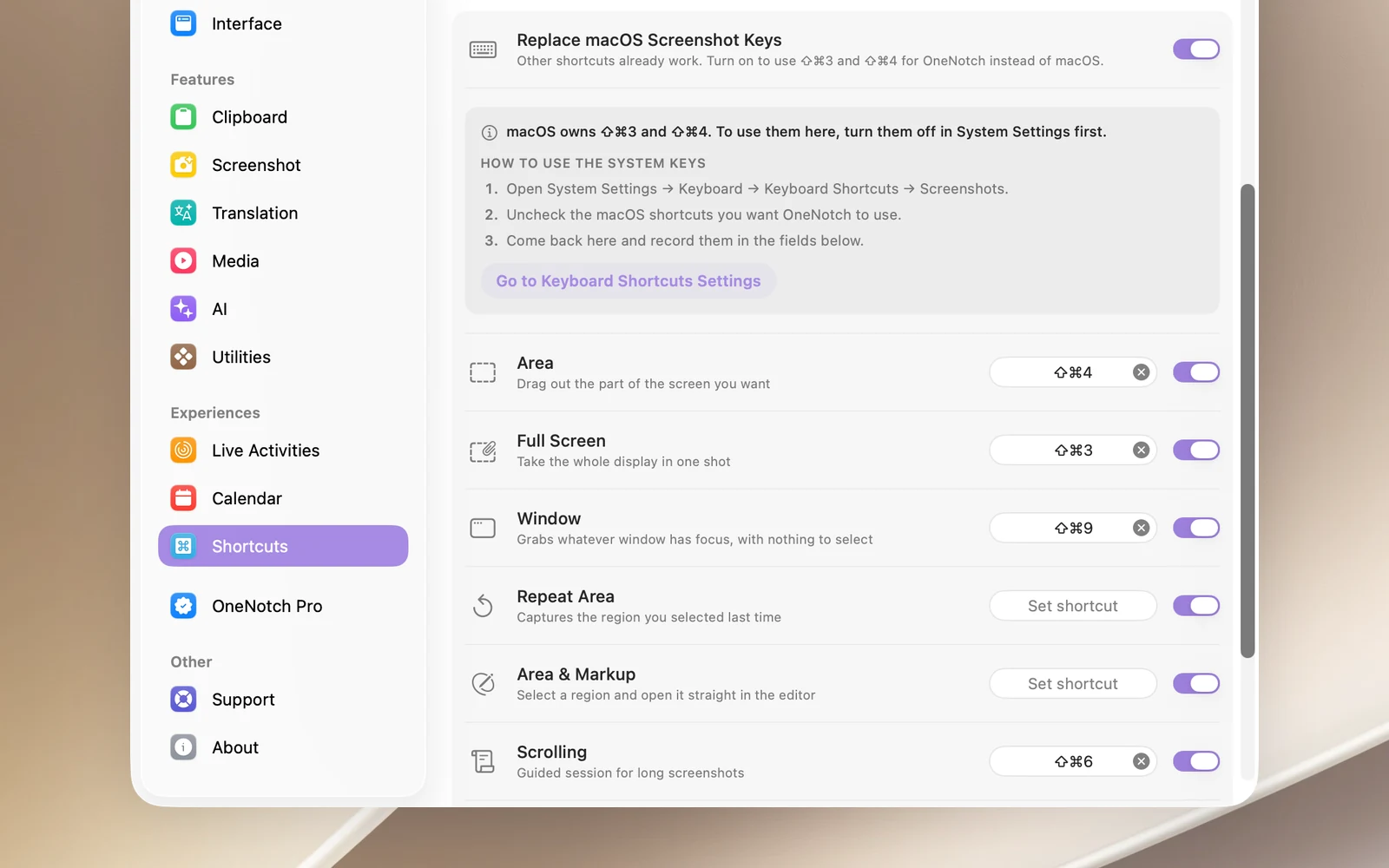The image size is (1389, 868).
Task: Click the Area shortcut field ⇧⌘4
Action: (1073, 372)
